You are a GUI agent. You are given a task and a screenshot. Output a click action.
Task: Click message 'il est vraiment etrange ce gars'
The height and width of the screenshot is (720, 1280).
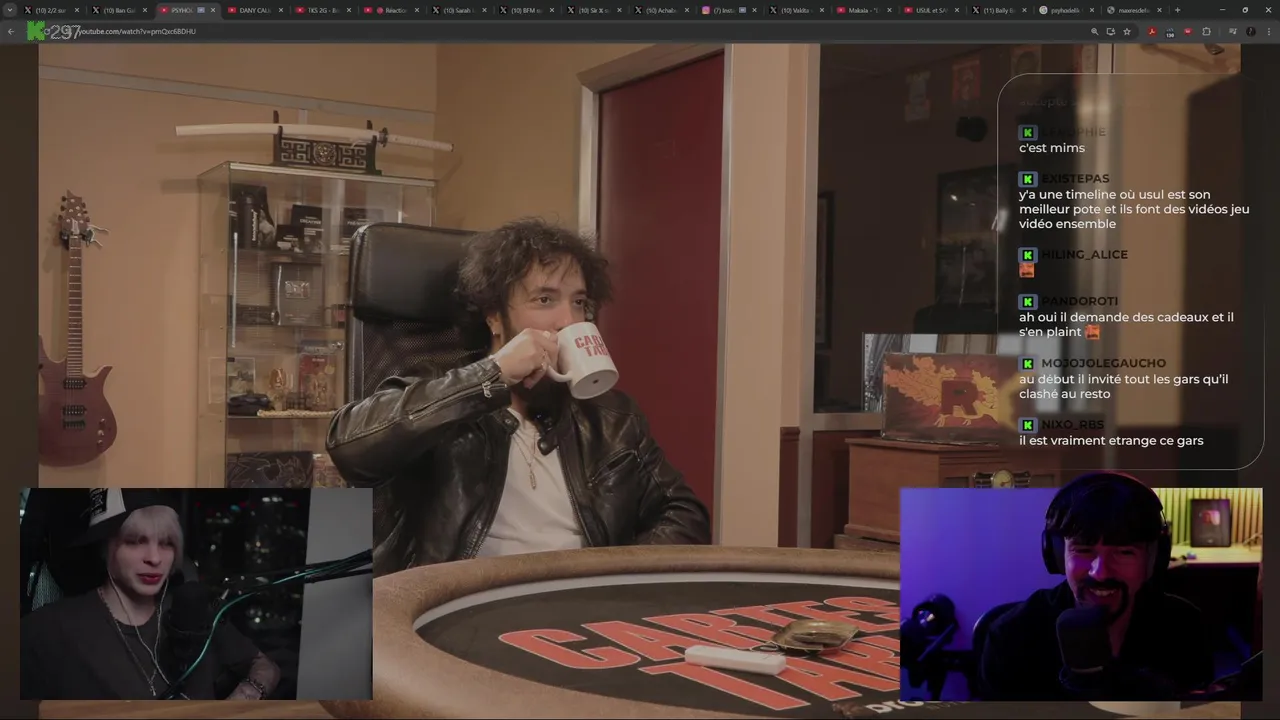click(1111, 441)
